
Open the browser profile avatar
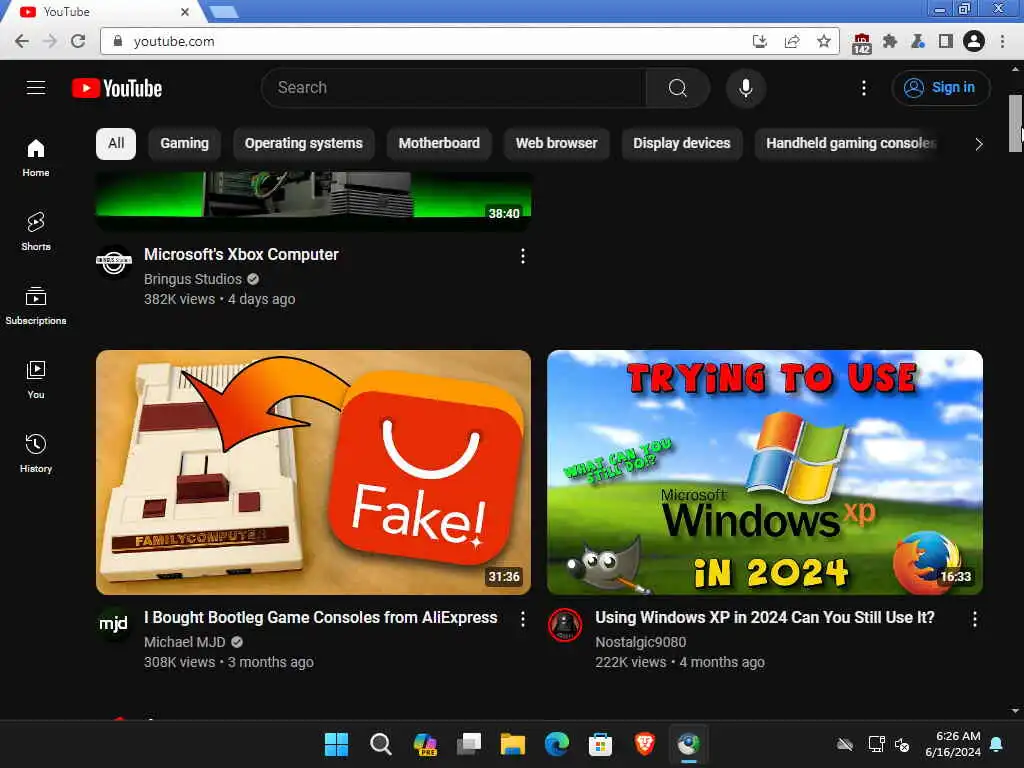974,41
